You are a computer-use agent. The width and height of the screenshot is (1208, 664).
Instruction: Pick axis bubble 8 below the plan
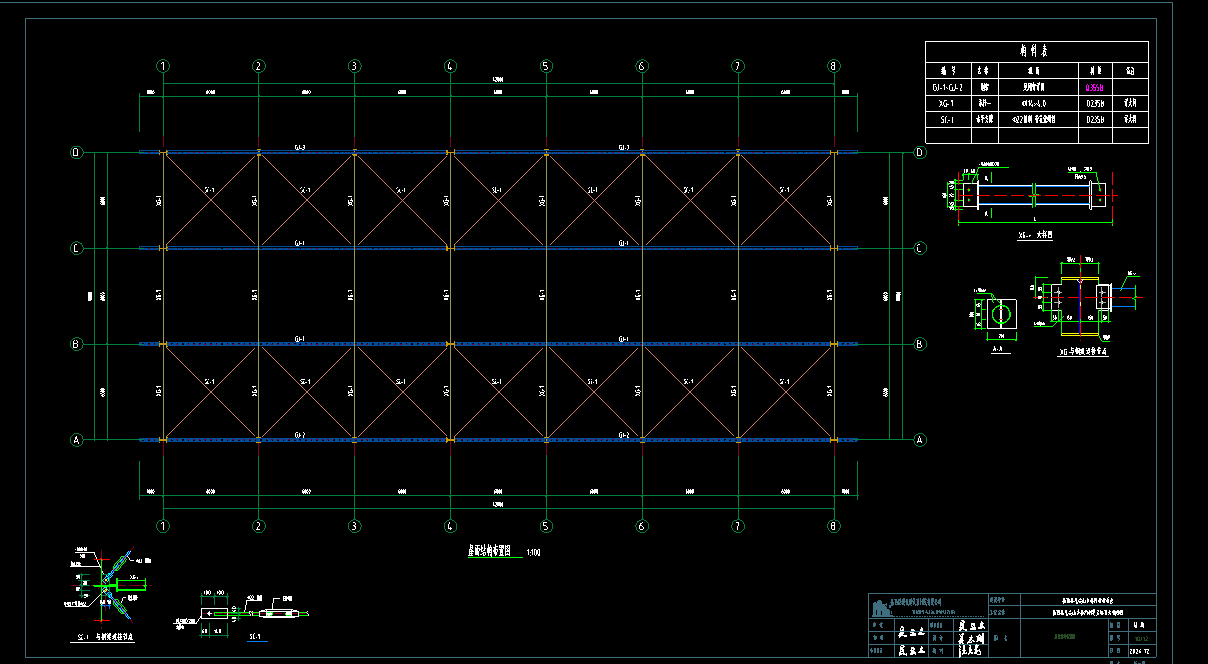[x=833, y=526]
